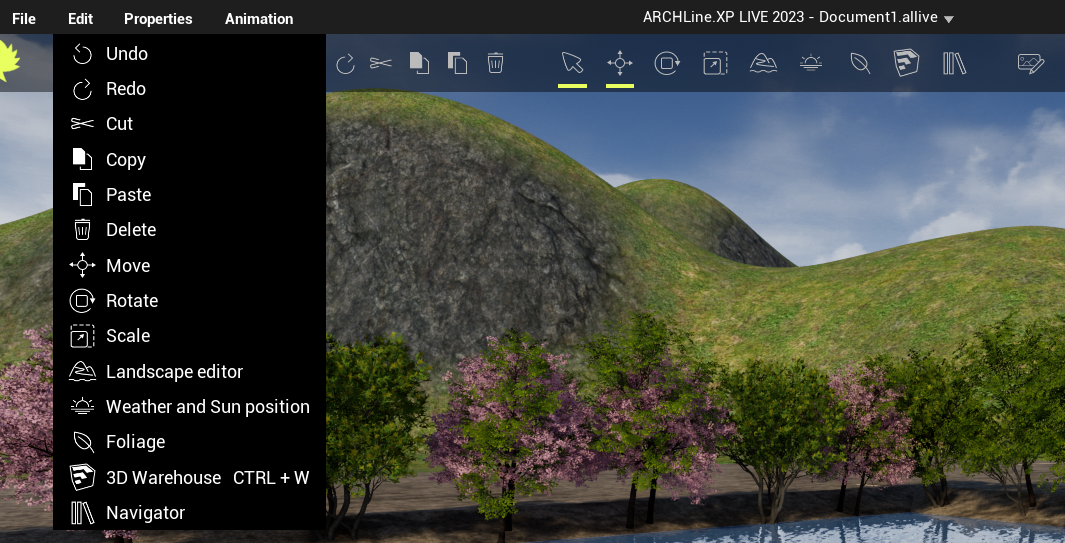
Task: Choose Redo from the Edit menu
Action: pos(189,89)
